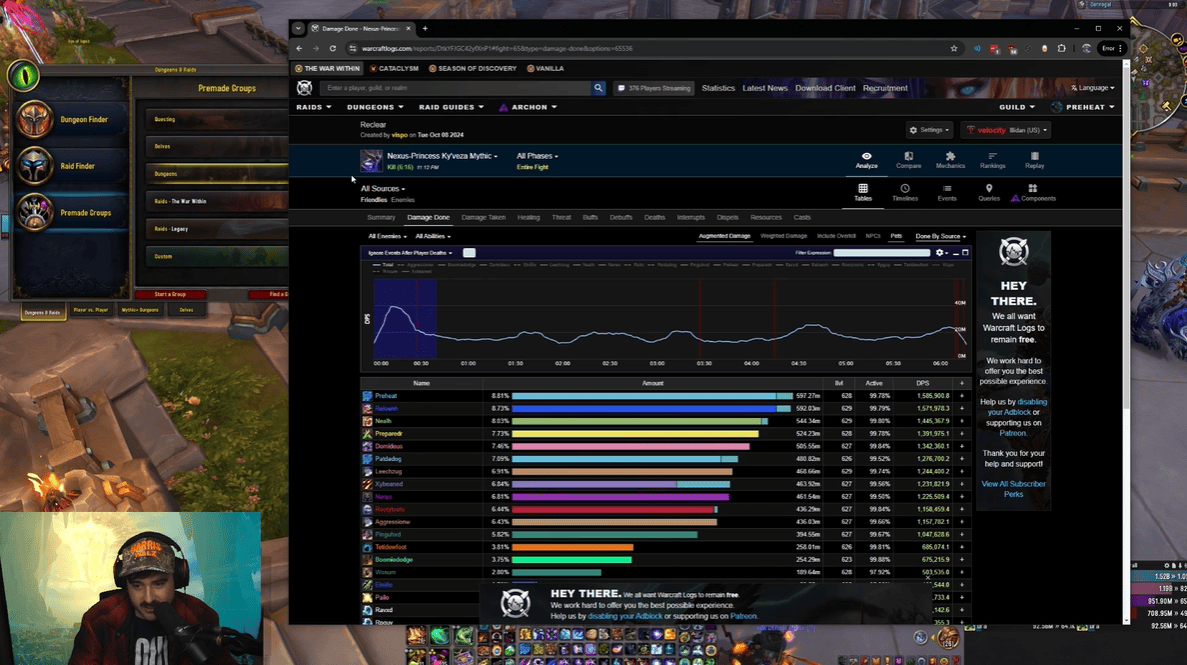The height and width of the screenshot is (665, 1187).
Task: Open the Replay view icon
Action: [1034, 156]
